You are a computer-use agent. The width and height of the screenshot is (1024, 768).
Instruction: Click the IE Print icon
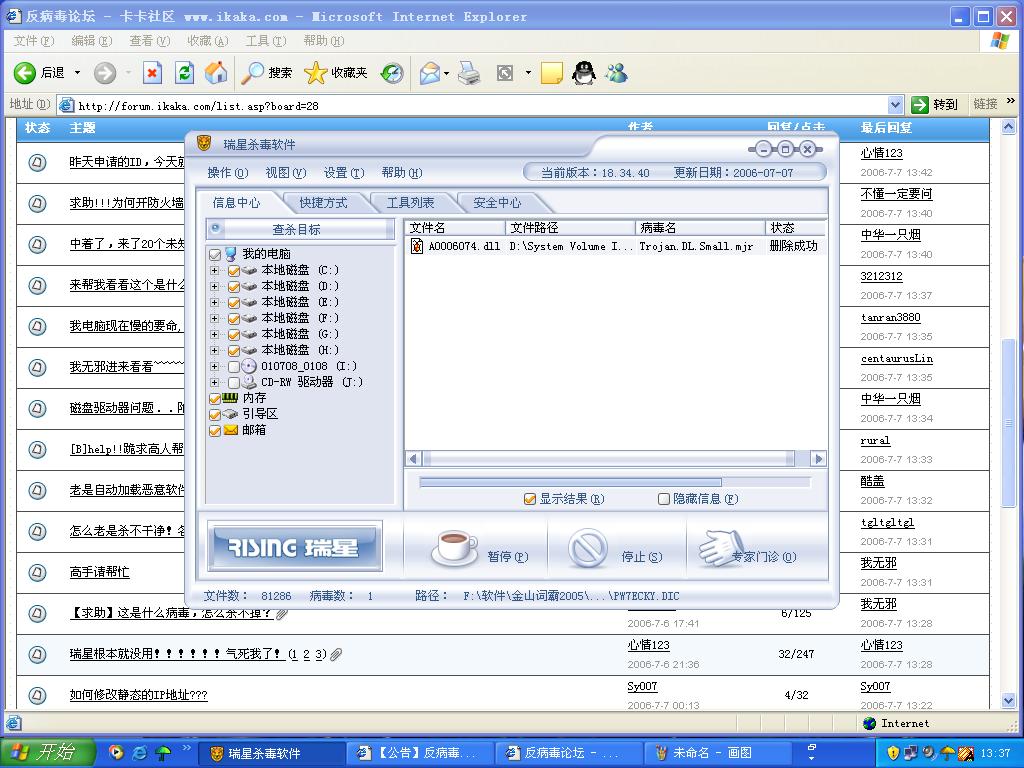tap(469, 72)
